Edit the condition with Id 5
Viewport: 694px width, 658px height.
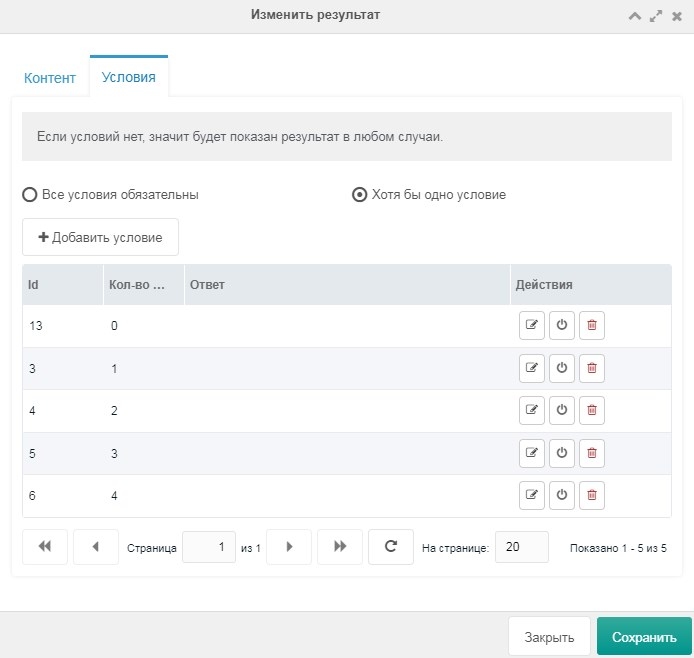coord(532,453)
